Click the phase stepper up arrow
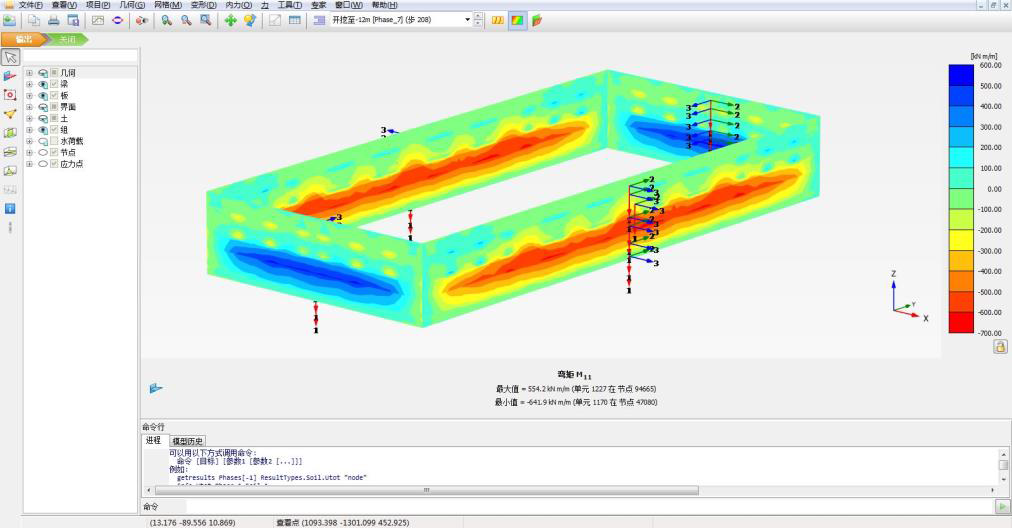Viewport: 1012px width, 528px height. 478,16
